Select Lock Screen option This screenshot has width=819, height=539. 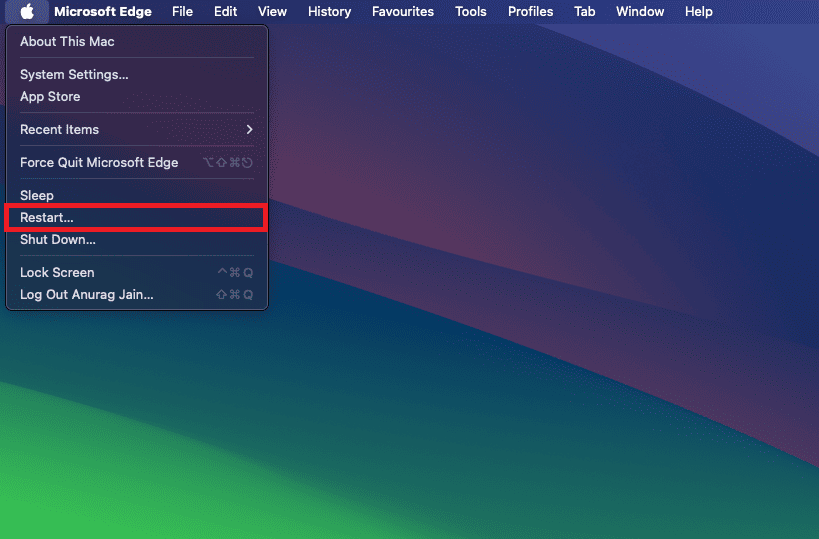57,273
